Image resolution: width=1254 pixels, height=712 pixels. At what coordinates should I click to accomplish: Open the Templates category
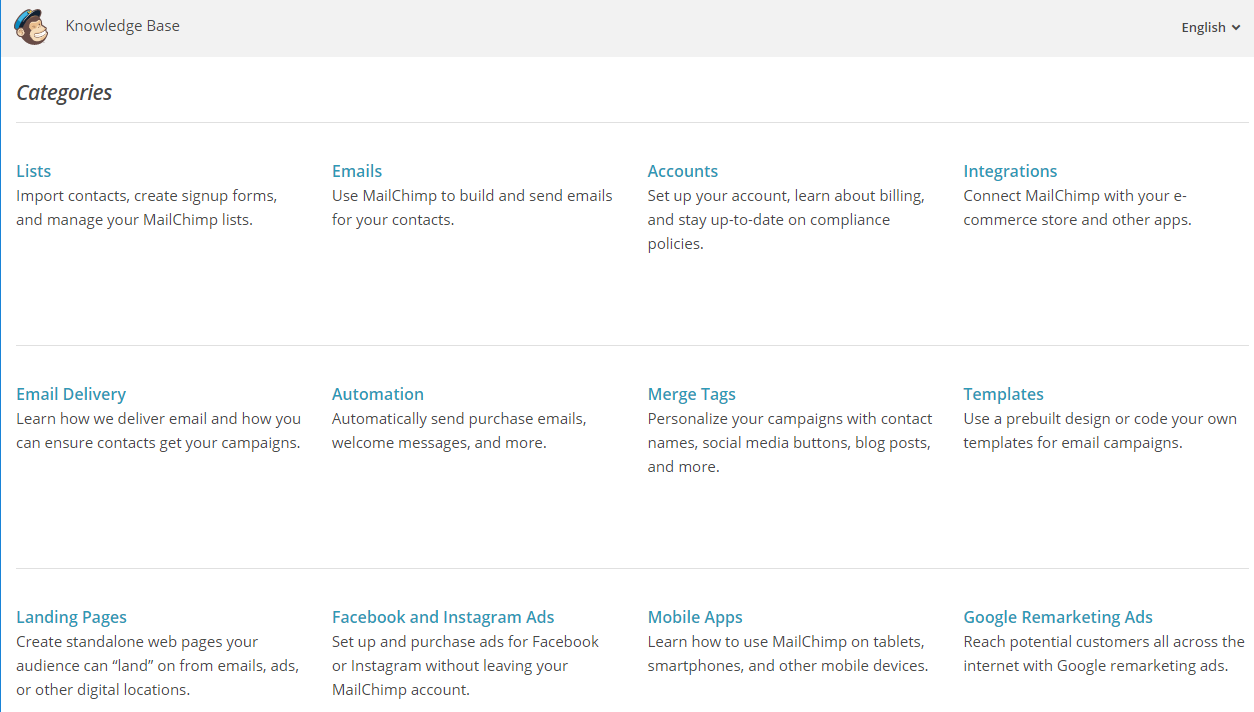pyautogui.click(x=1003, y=393)
